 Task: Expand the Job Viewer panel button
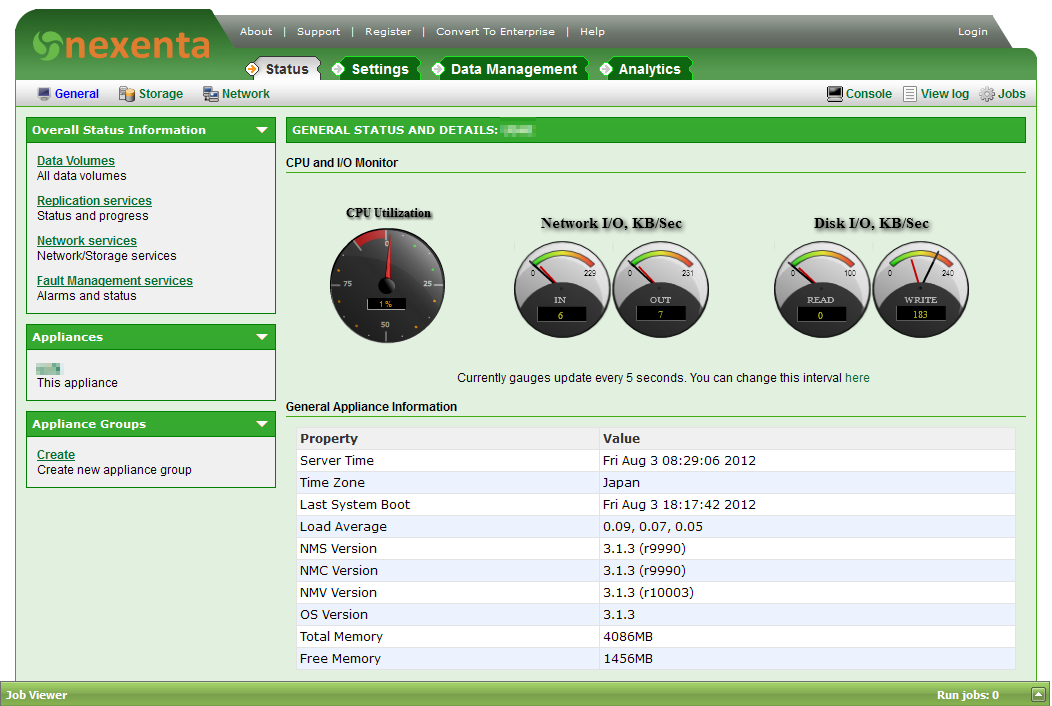1039,695
